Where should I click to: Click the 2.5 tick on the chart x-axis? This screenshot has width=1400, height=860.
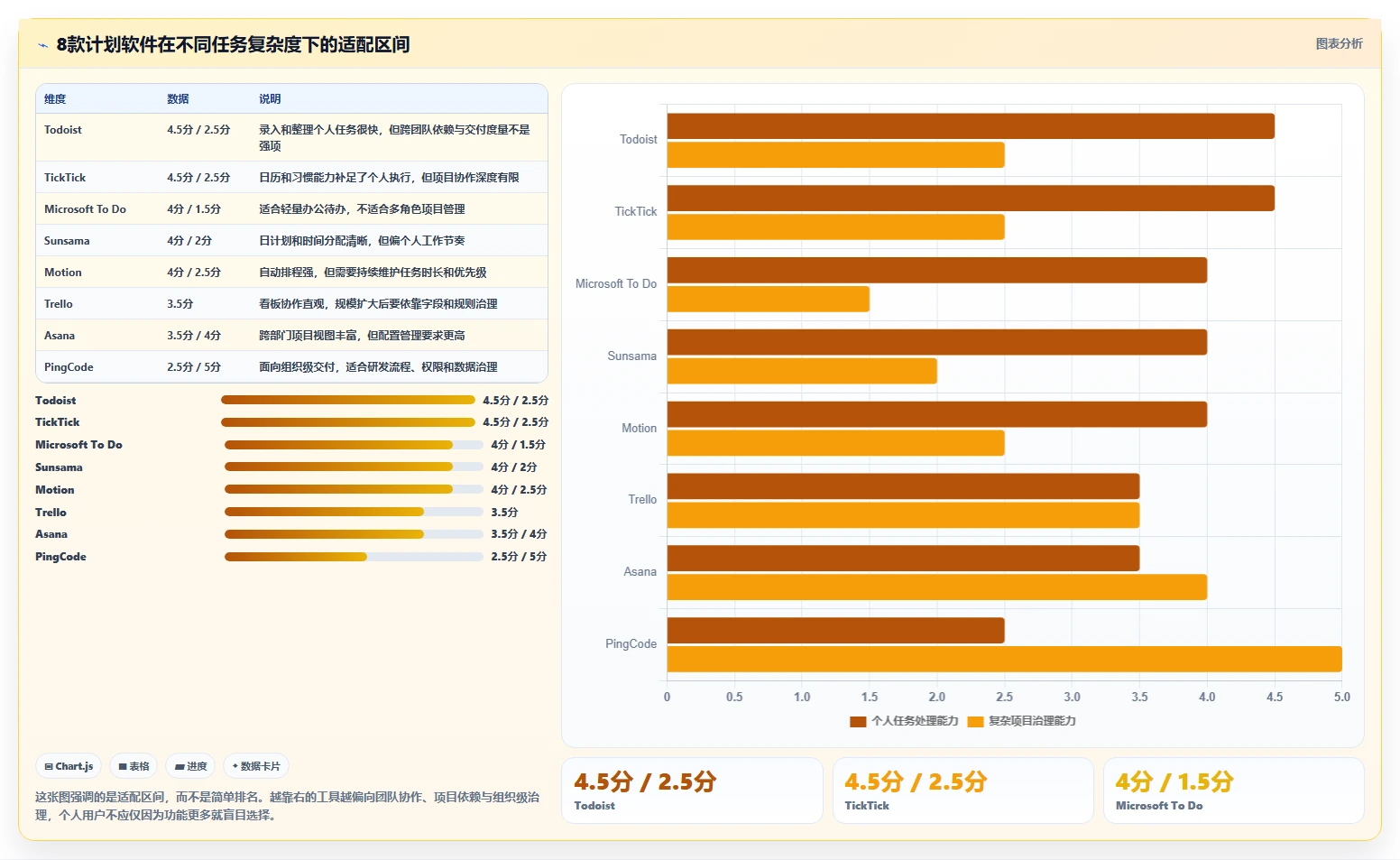click(x=1004, y=698)
